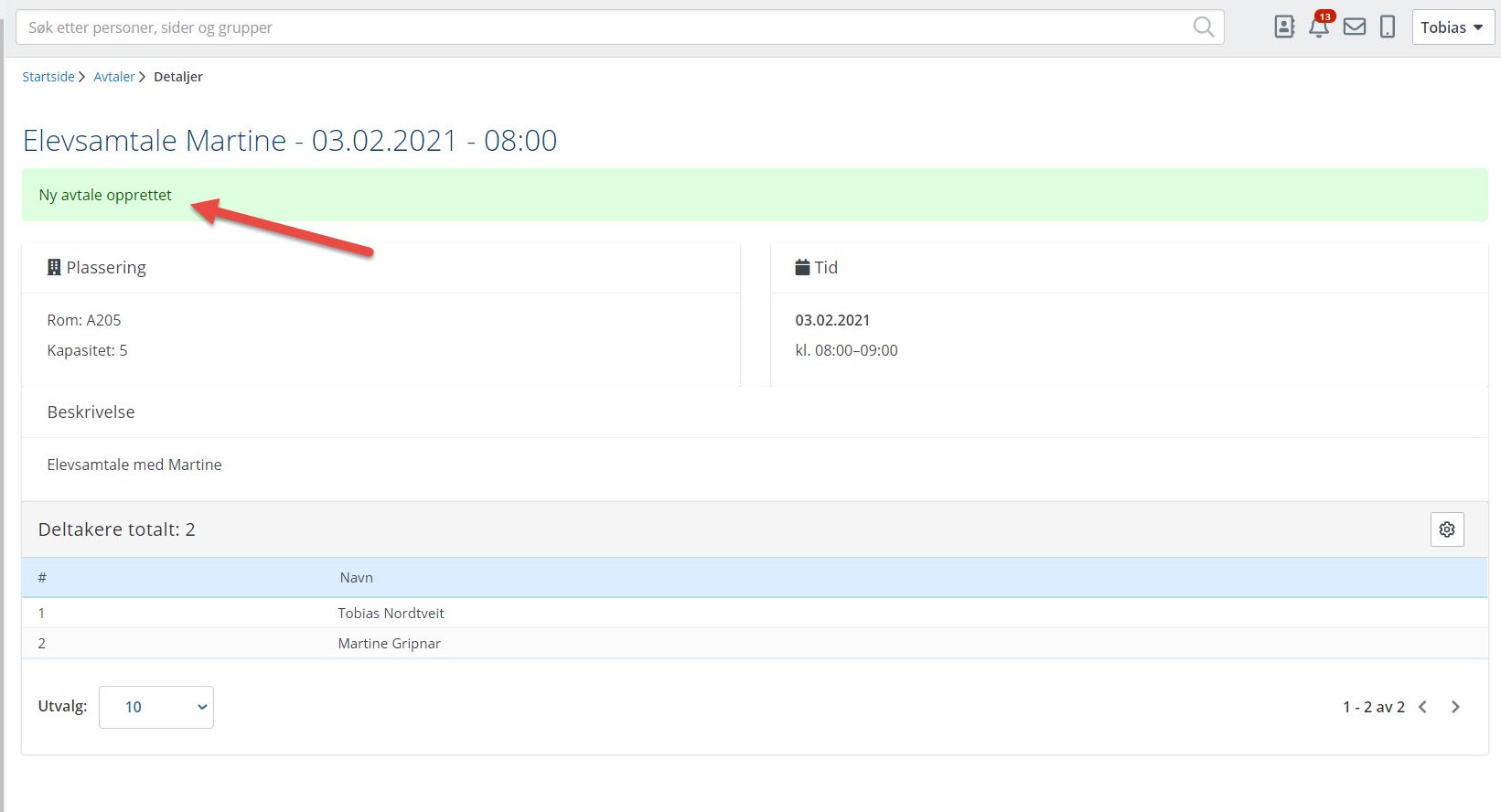Go to previous page of participants
This screenshot has width=1501, height=812.
[x=1423, y=707]
